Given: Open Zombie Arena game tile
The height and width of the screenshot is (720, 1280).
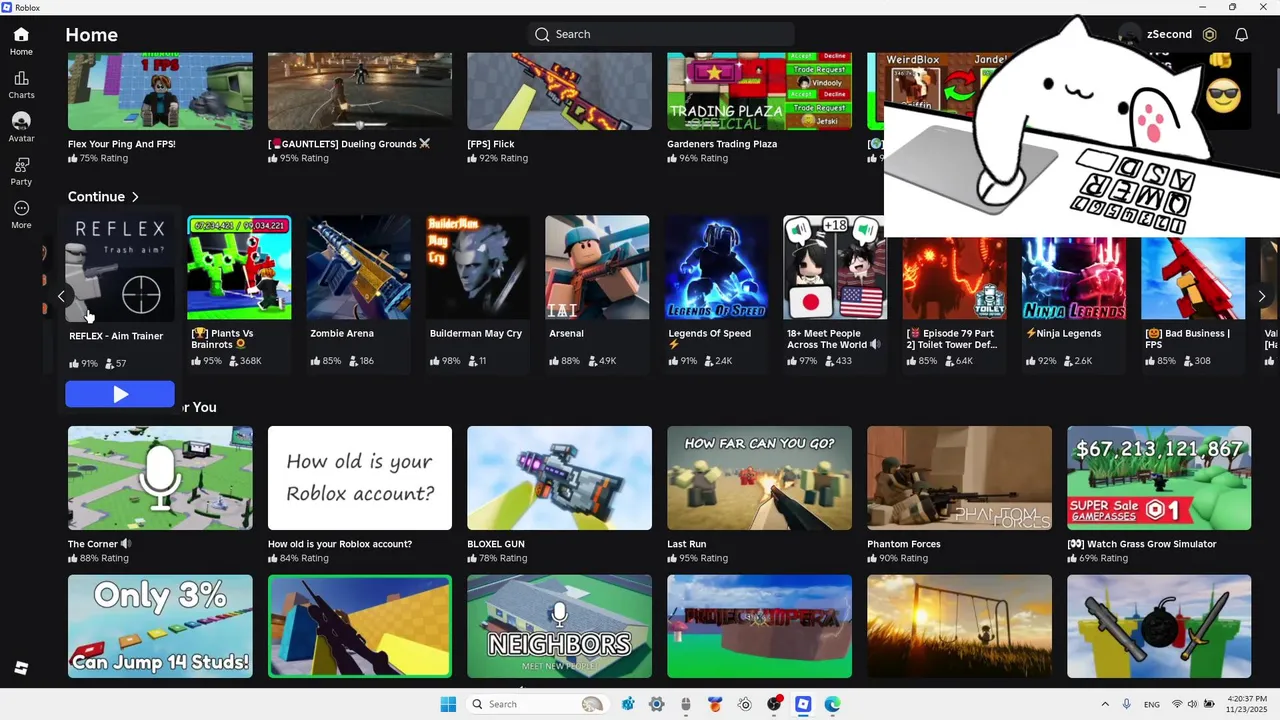Looking at the screenshot, I should [x=358, y=268].
